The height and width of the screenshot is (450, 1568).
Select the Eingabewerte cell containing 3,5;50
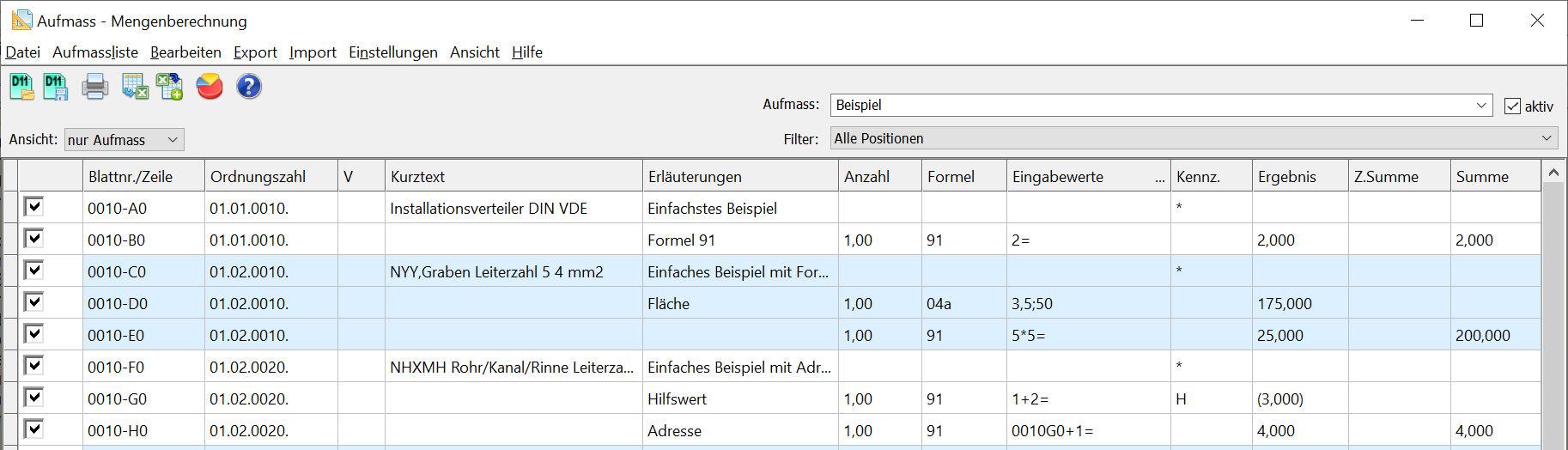1087,304
